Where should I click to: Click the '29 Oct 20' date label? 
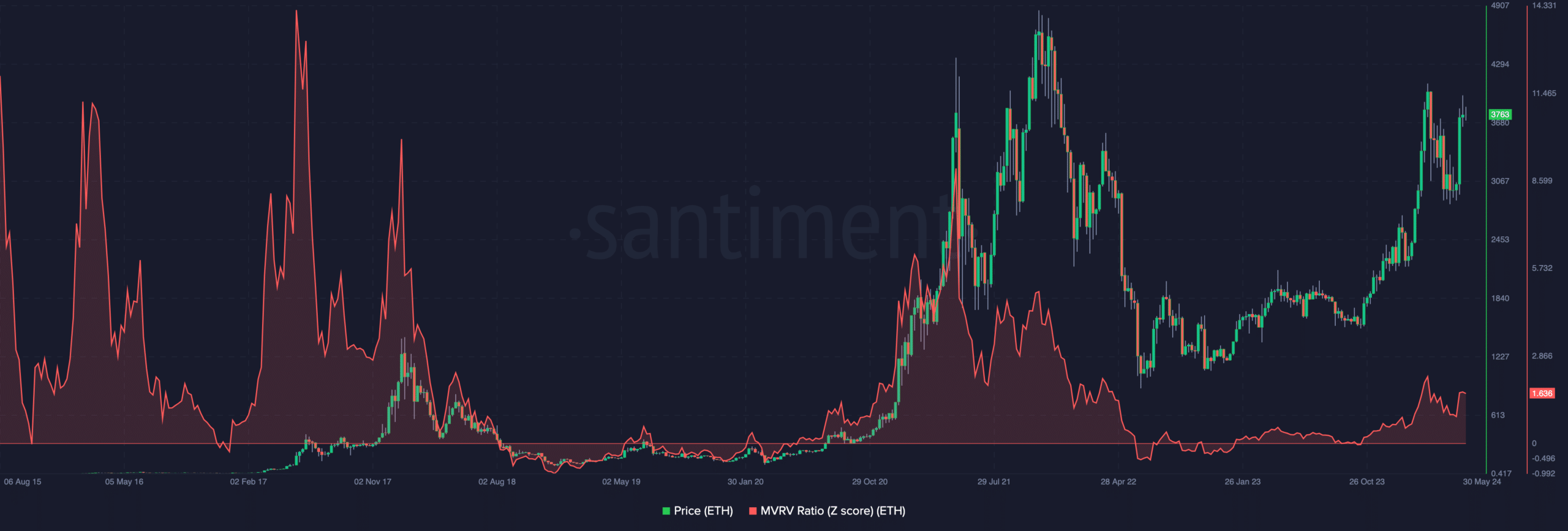(870, 482)
